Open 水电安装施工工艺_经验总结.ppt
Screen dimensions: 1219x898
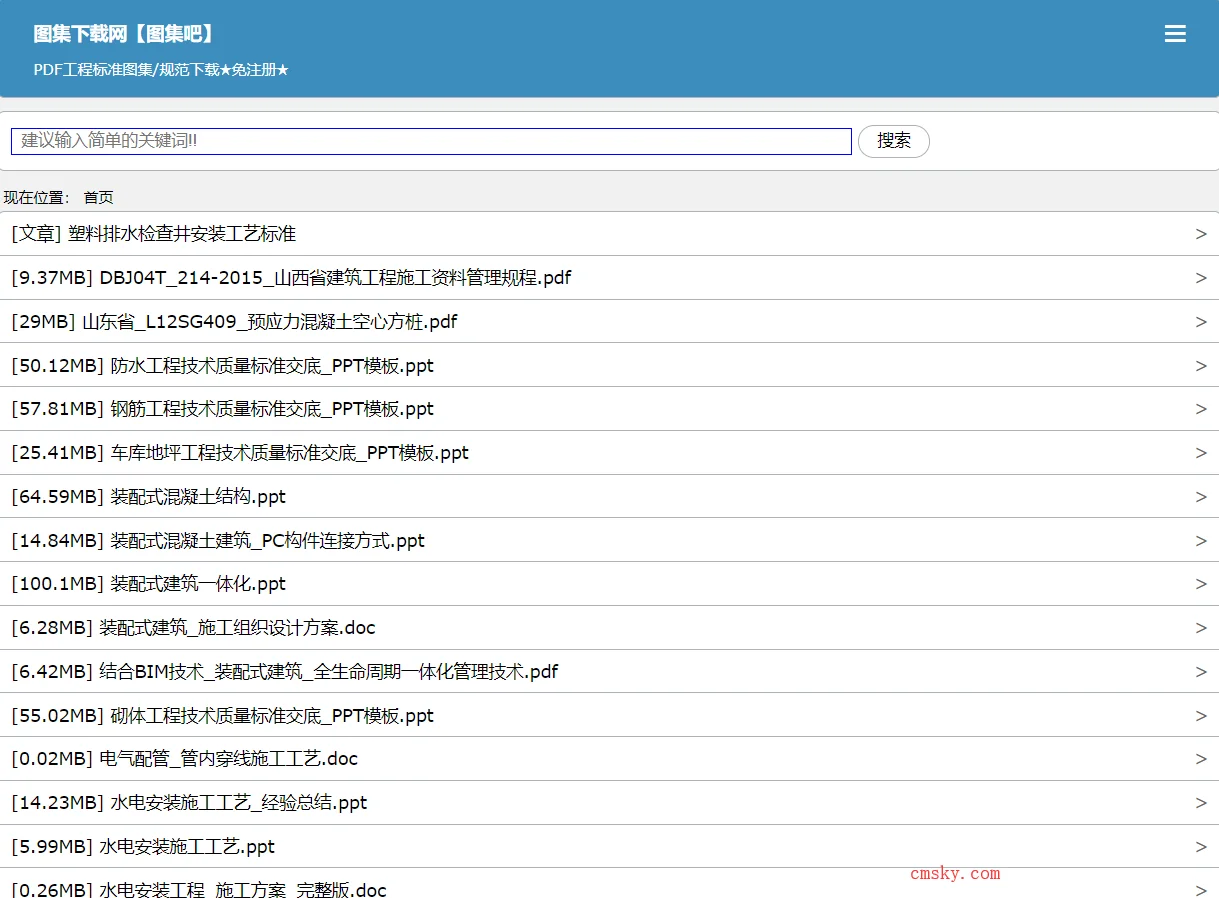[609, 803]
